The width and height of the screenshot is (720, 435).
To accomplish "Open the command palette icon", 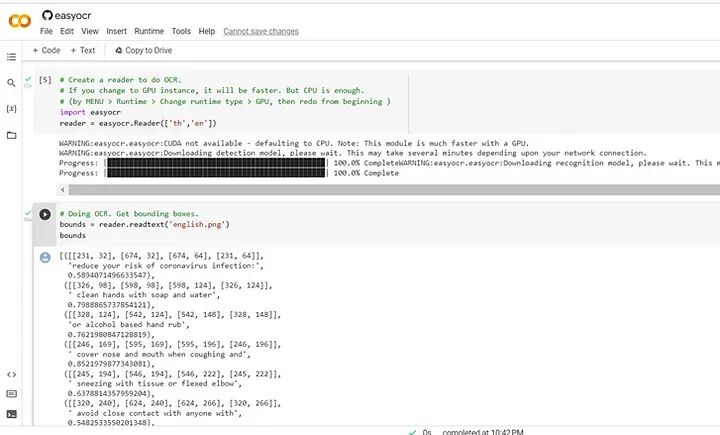I will click(x=11, y=394).
